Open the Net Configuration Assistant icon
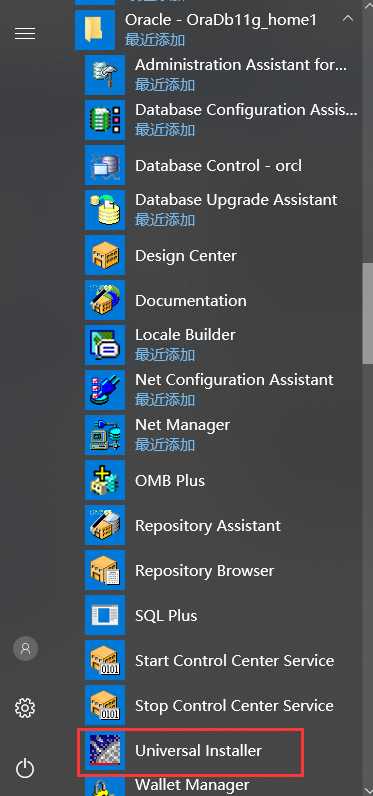The width and height of the screenshot is (373, 796). tap(105, 390)
